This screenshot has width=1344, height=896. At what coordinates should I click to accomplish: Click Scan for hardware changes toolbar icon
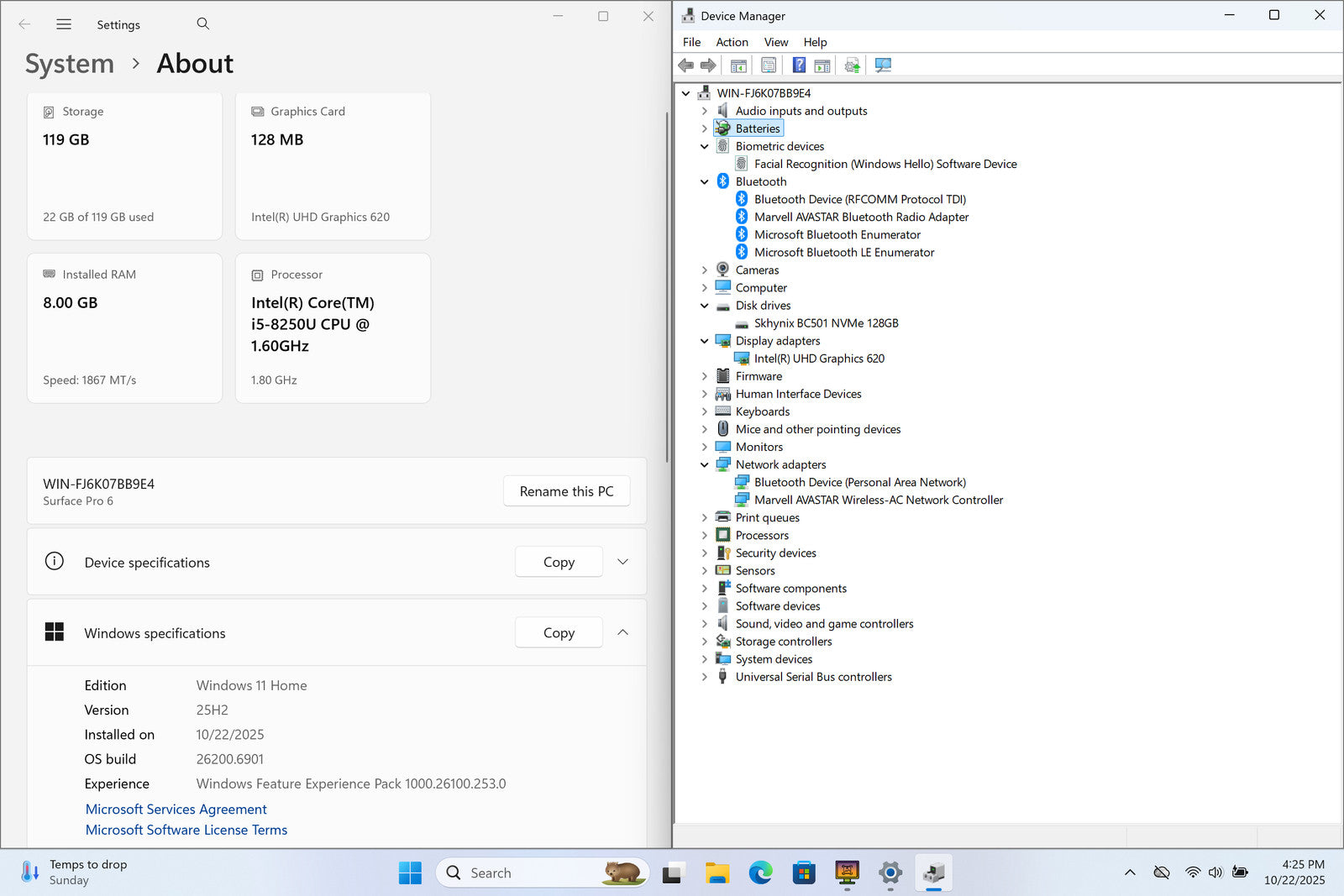click(882, 65)
